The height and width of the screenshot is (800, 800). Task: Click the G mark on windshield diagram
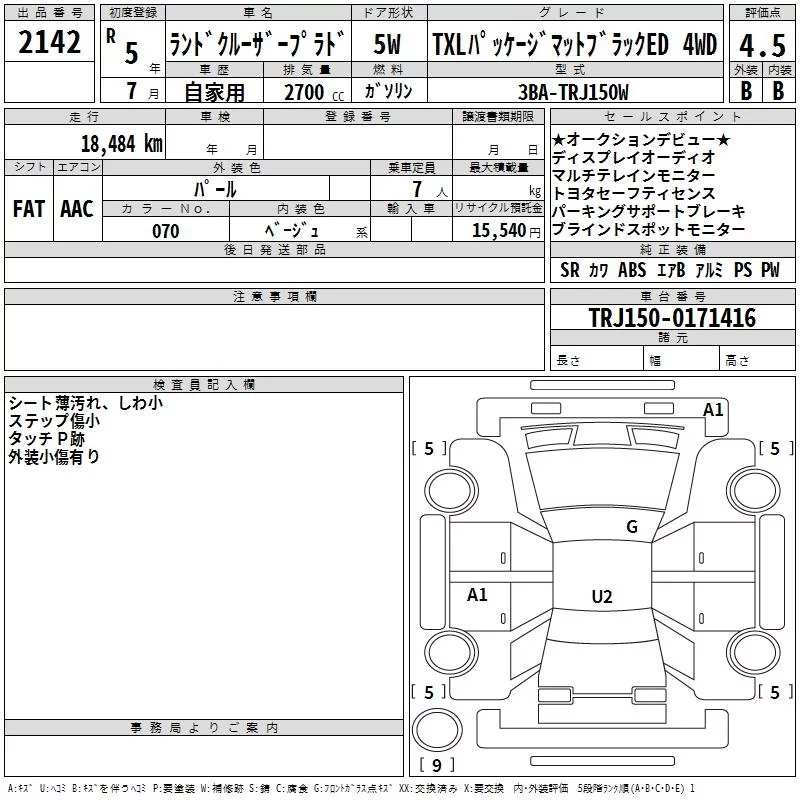(632, 527)
